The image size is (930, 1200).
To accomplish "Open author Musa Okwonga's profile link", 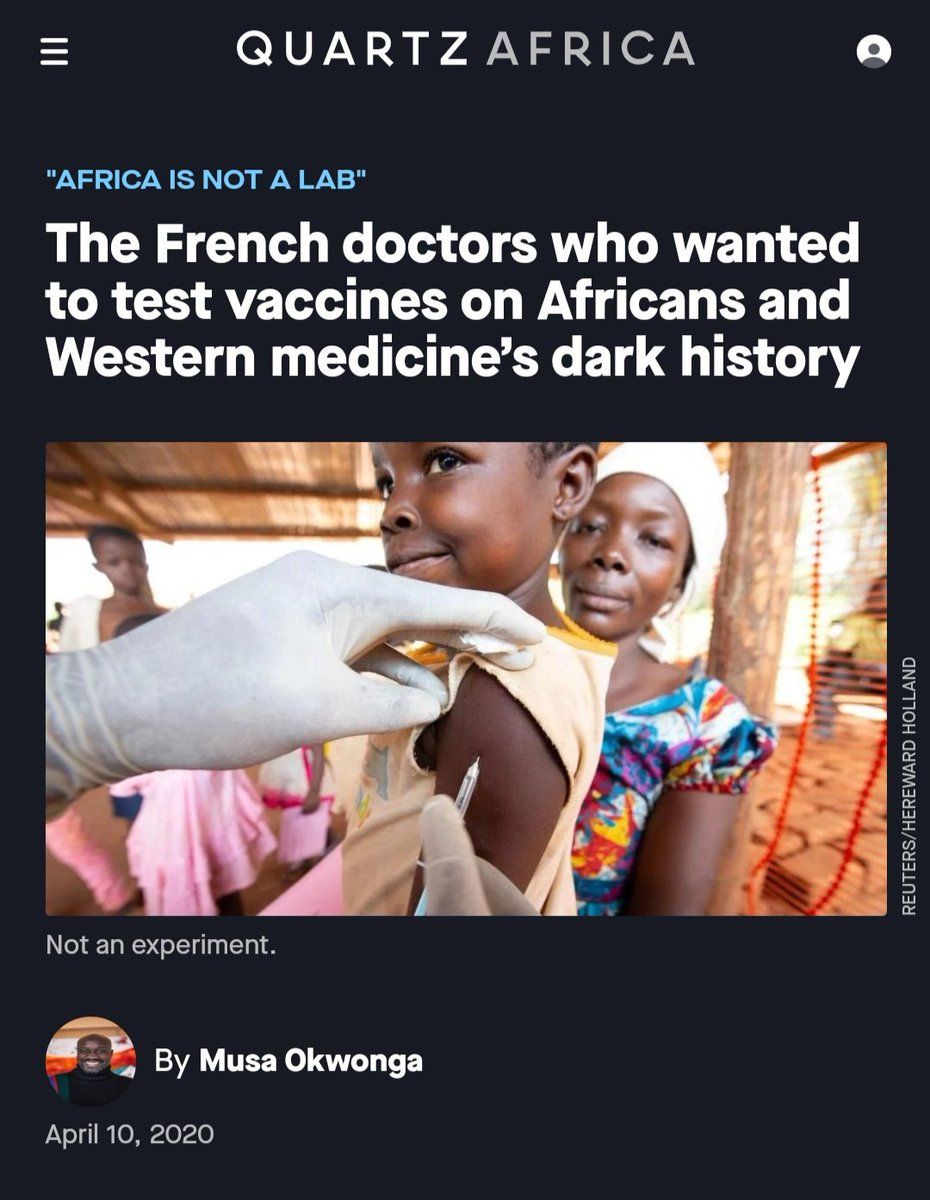I will tap(311, 1061).
